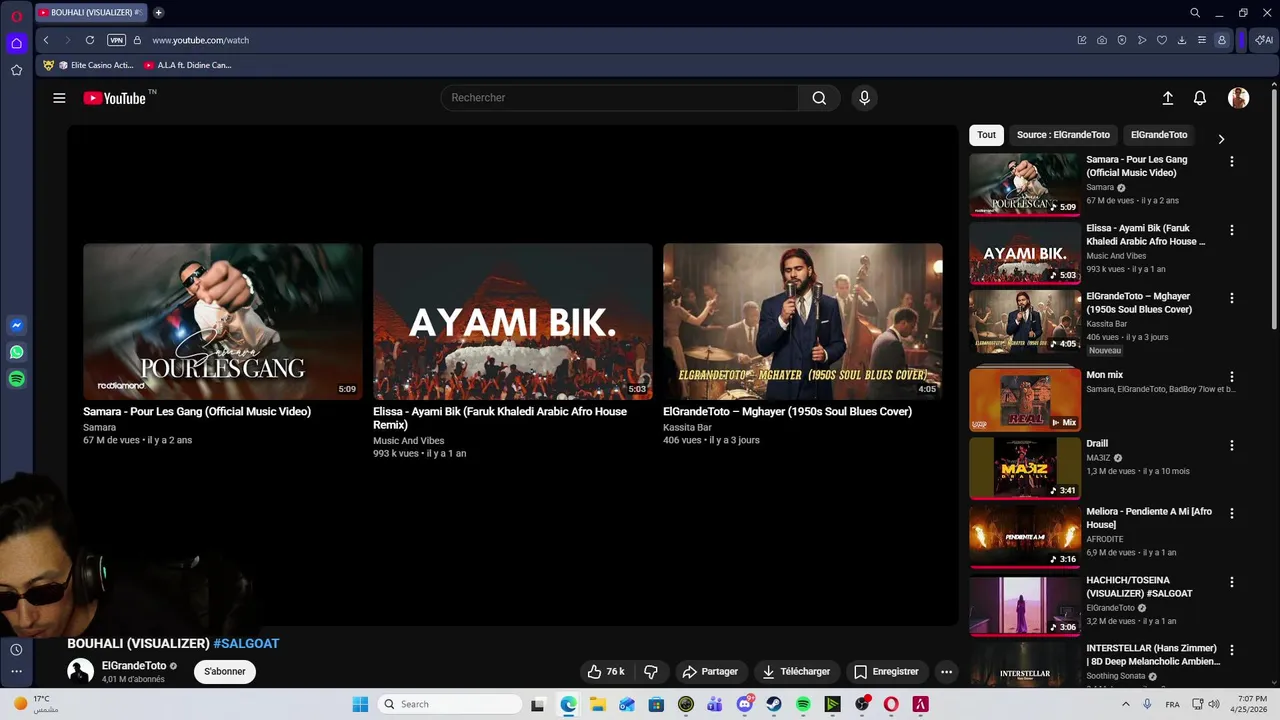The height and width of the screenshot is (720, 1280).
Task: Subscribe with the S'abonner button
Action: coord(225,672)
